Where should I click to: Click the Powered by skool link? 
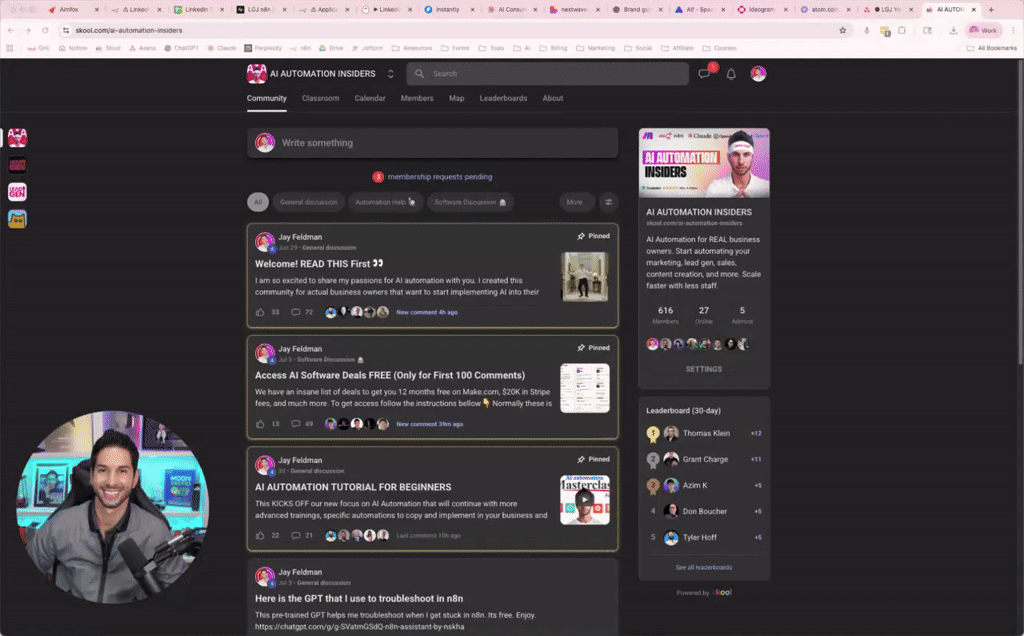pyautogui.click(x=704, y=593)
